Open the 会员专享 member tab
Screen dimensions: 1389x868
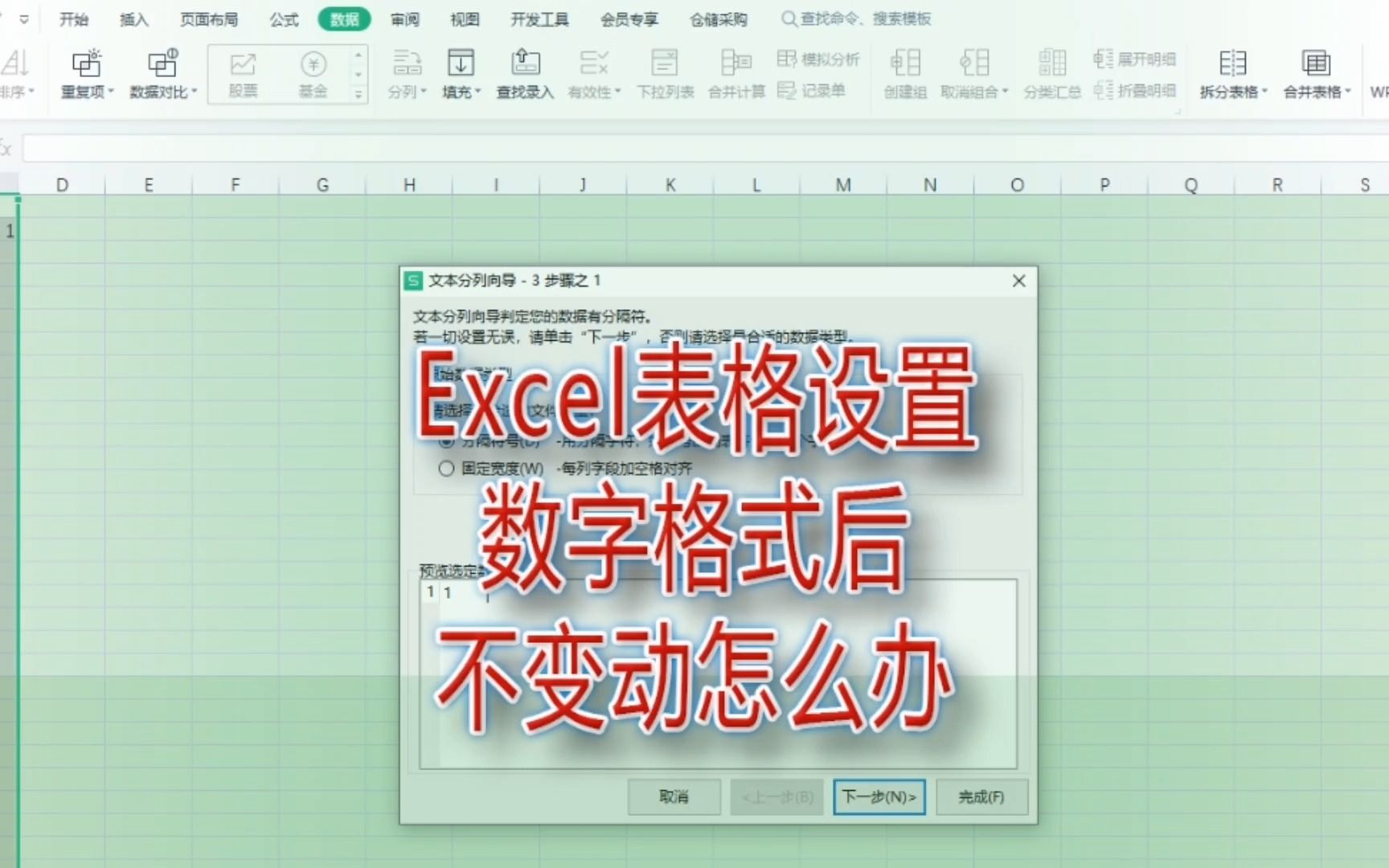(x=629, y=19)
